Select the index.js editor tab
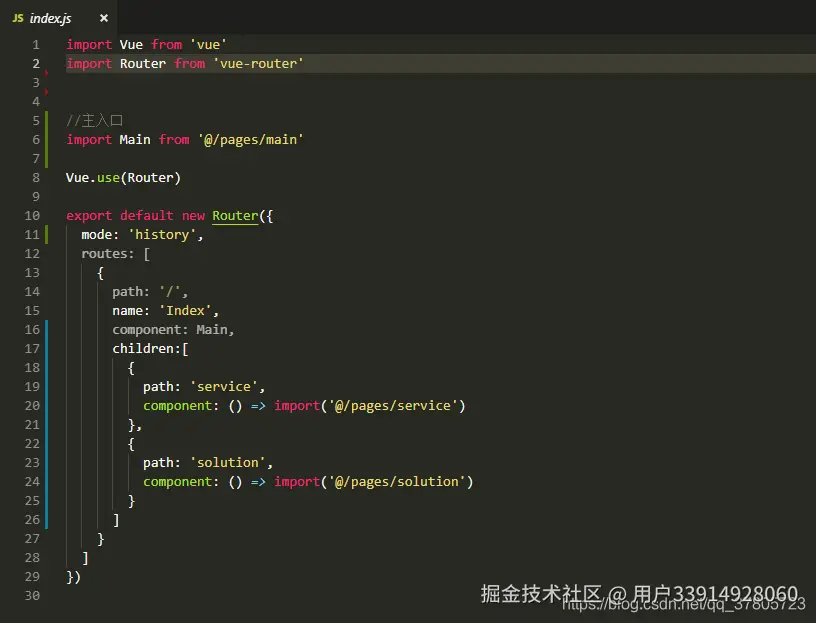Image resolution: width=816 pixels, height=623 pixels. click(58, 18)
